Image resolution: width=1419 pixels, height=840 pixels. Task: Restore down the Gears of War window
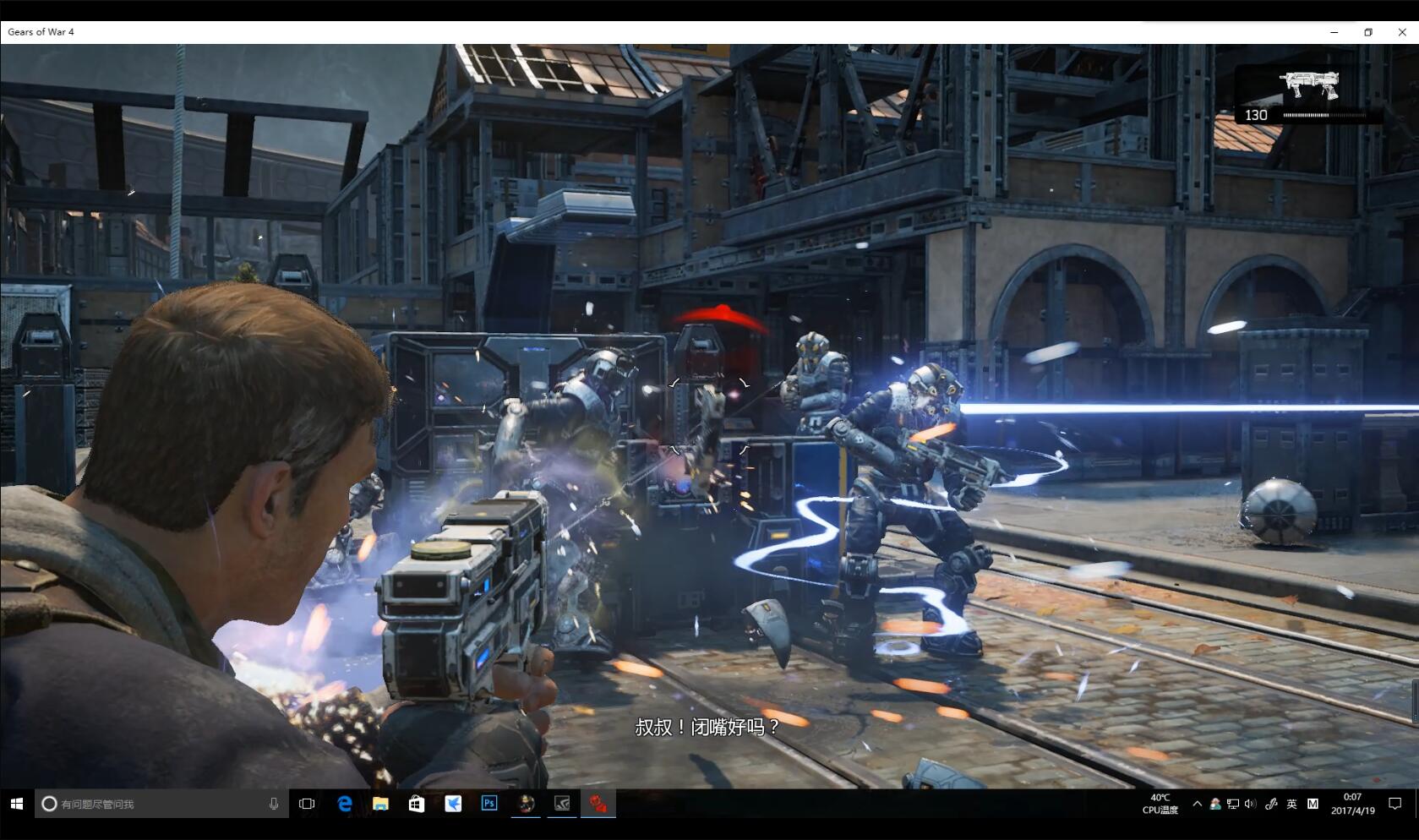pyautogui.click(x=1368, y=32)
